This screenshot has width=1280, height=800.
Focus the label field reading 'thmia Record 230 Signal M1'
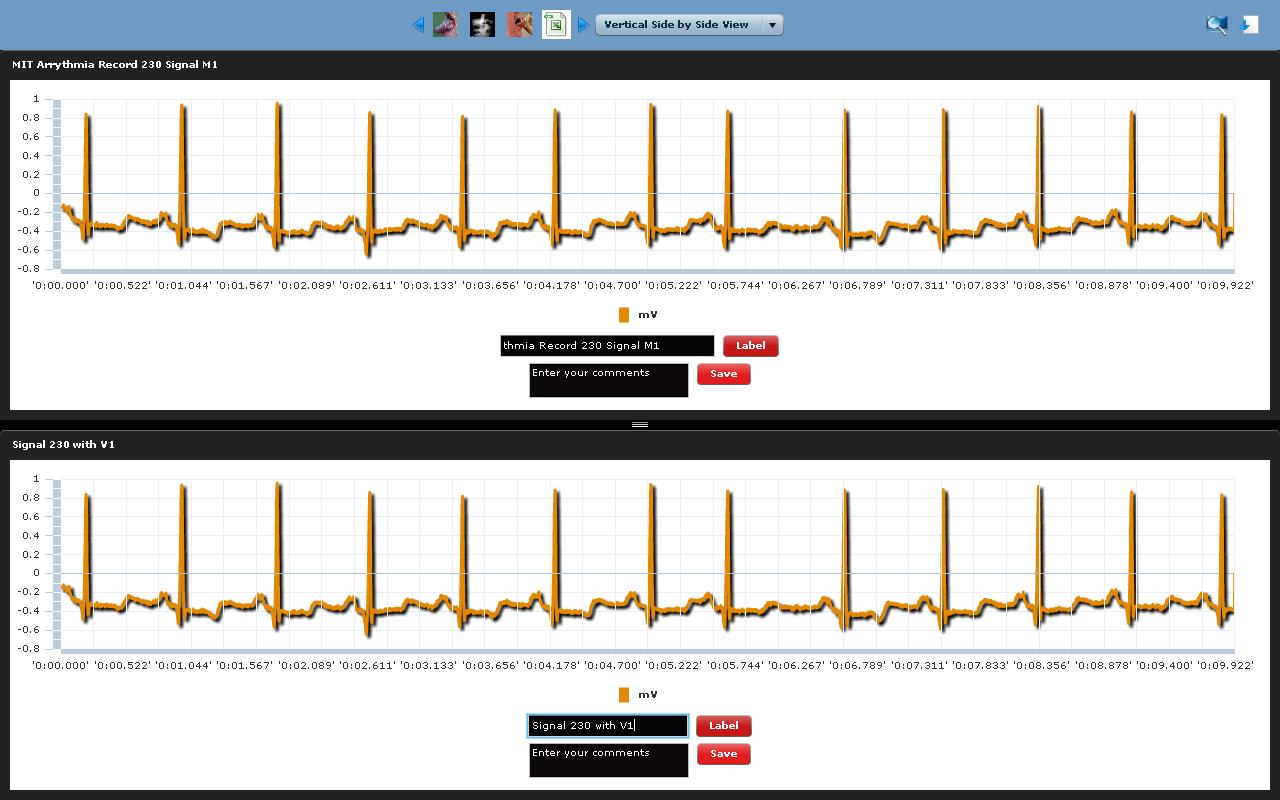pos(607,346)
